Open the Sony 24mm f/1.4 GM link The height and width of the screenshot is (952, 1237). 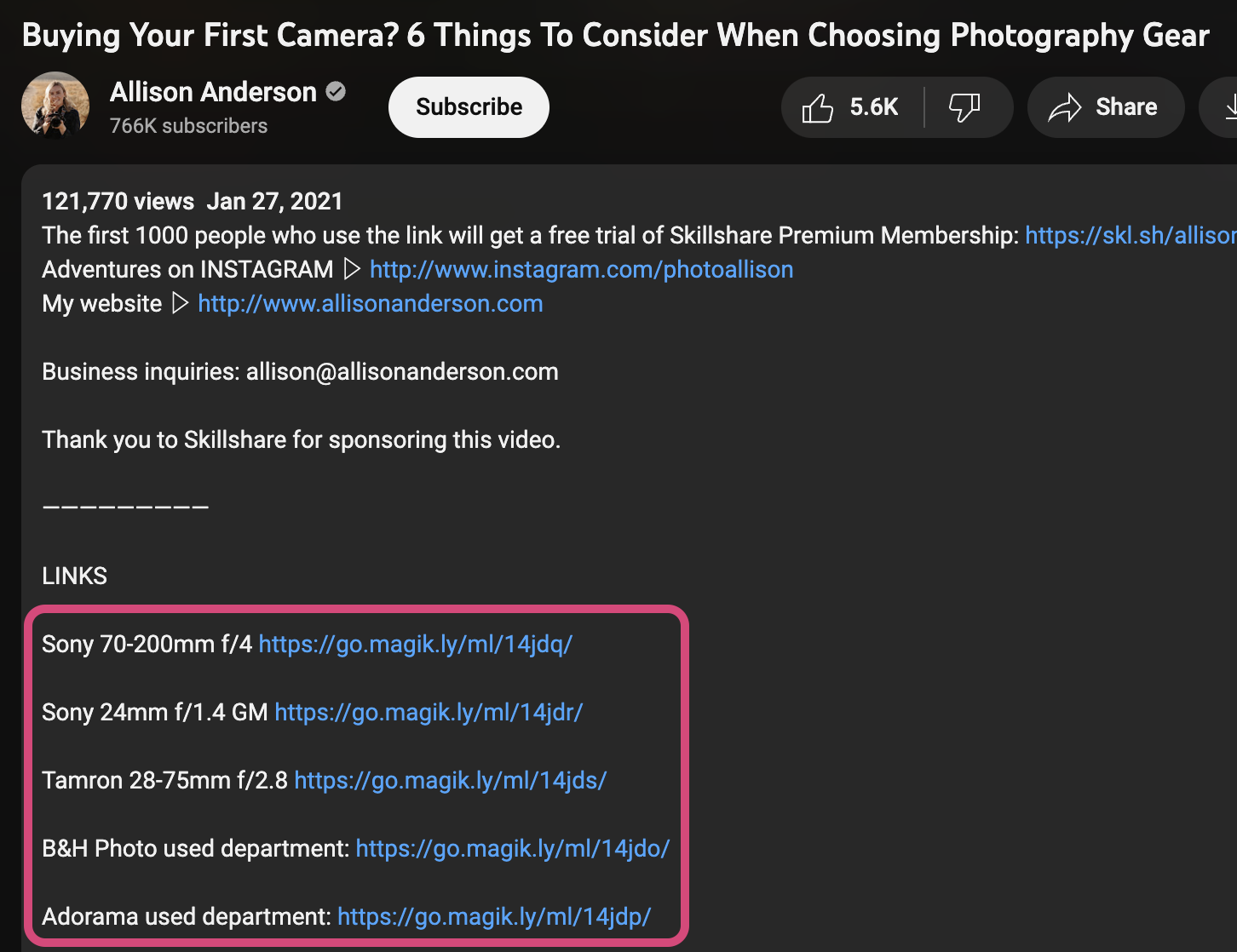[429, 713]
